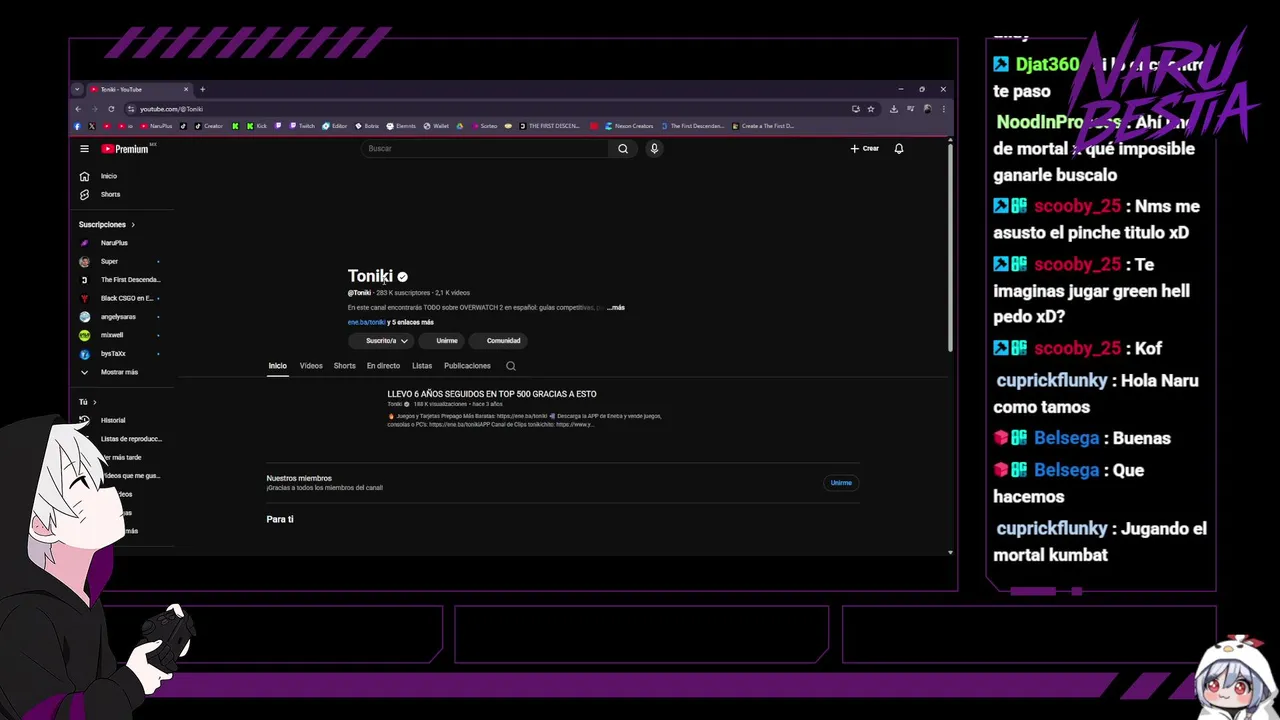The height and width of the screenshot is (720, 1280).
Task: Start voice search with the microphone
Action: pos(654,149)
